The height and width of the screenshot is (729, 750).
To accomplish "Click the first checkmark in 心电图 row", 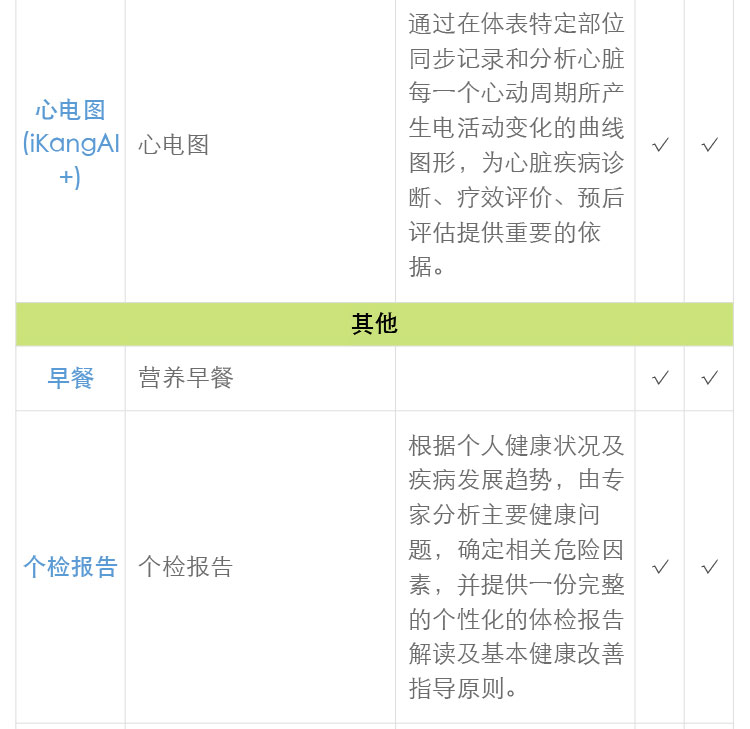I will (x=660, y=145).
